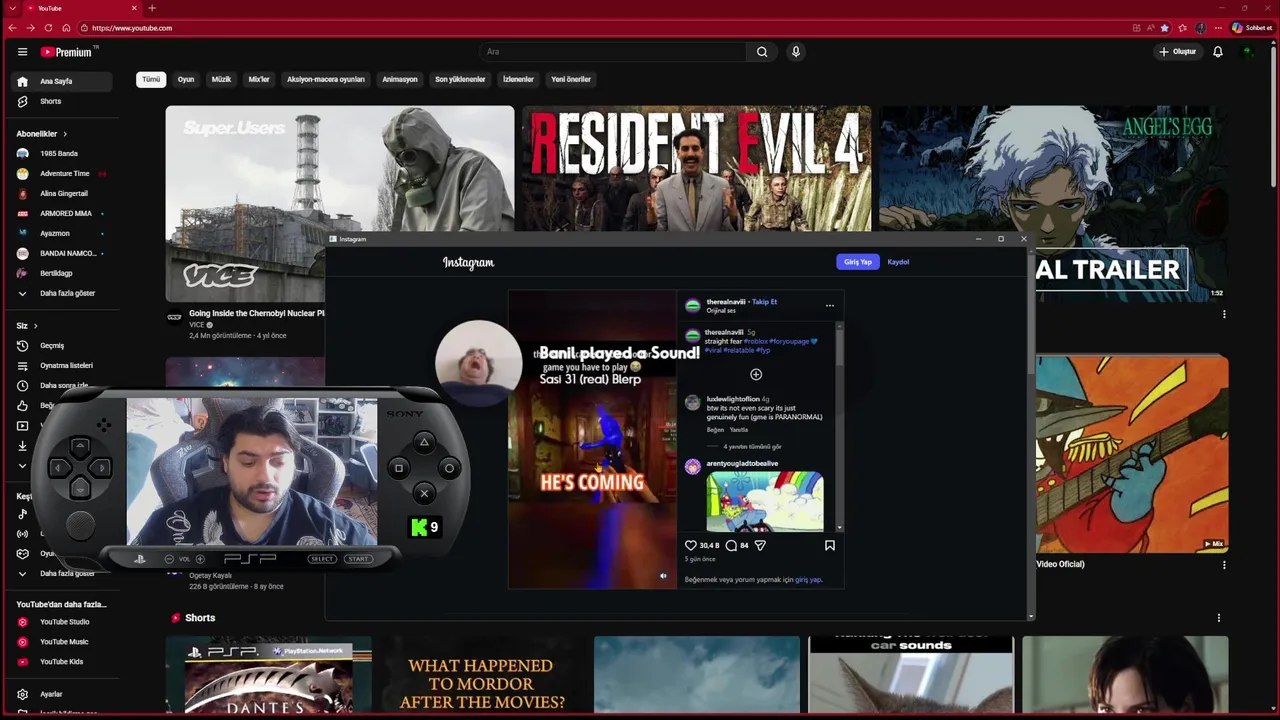The height and width of the screenshot is (720, 1280).
Task: Open the Instagram post three-dot options
Action: coord(829,305)
